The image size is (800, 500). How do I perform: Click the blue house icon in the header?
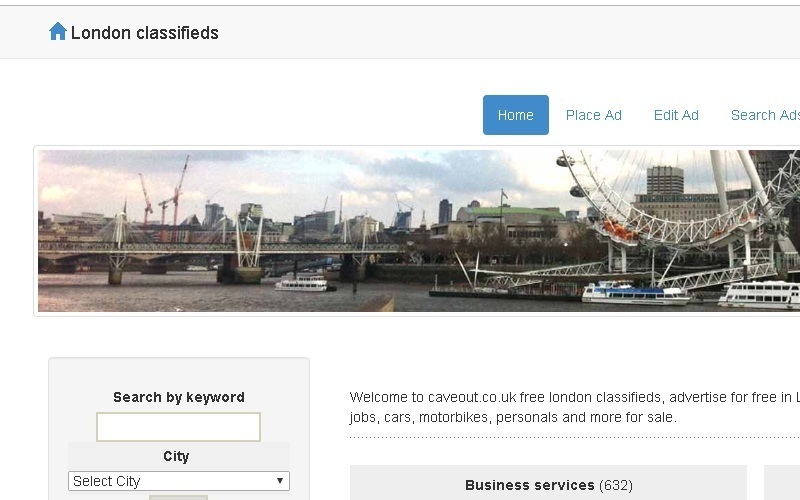click(x=58, y=31)
